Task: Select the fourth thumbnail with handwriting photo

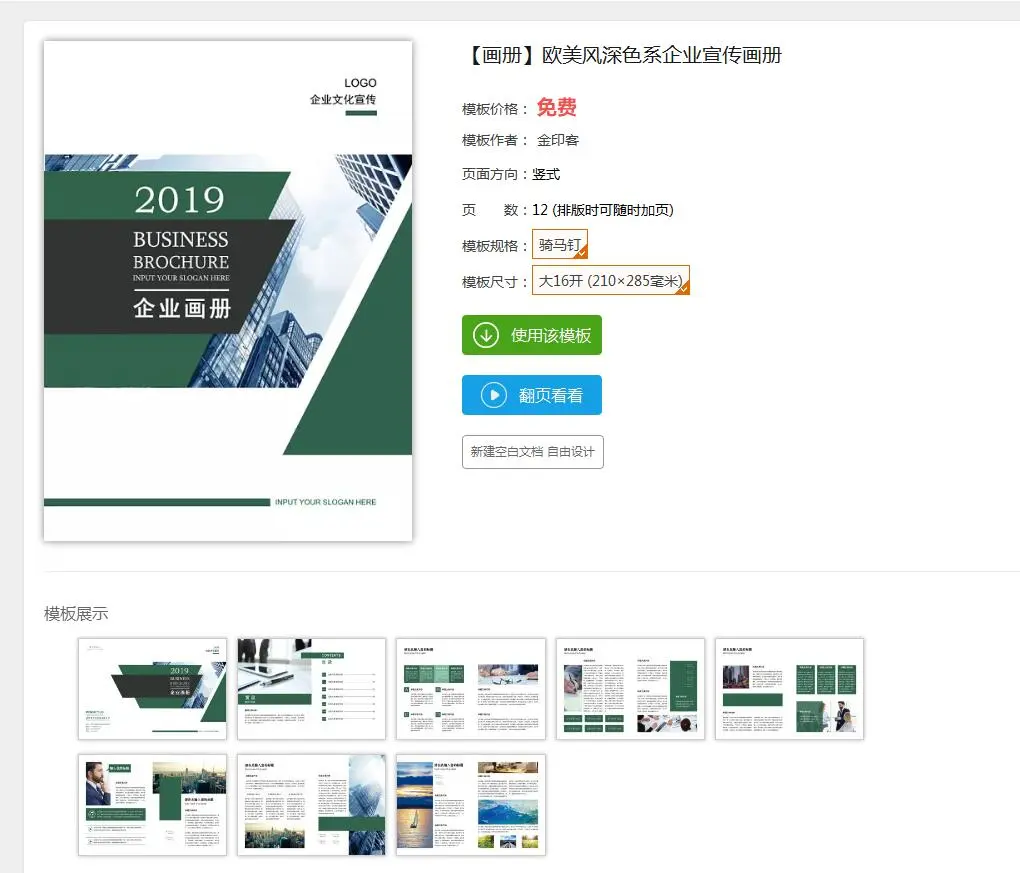Action: (630, 689)
